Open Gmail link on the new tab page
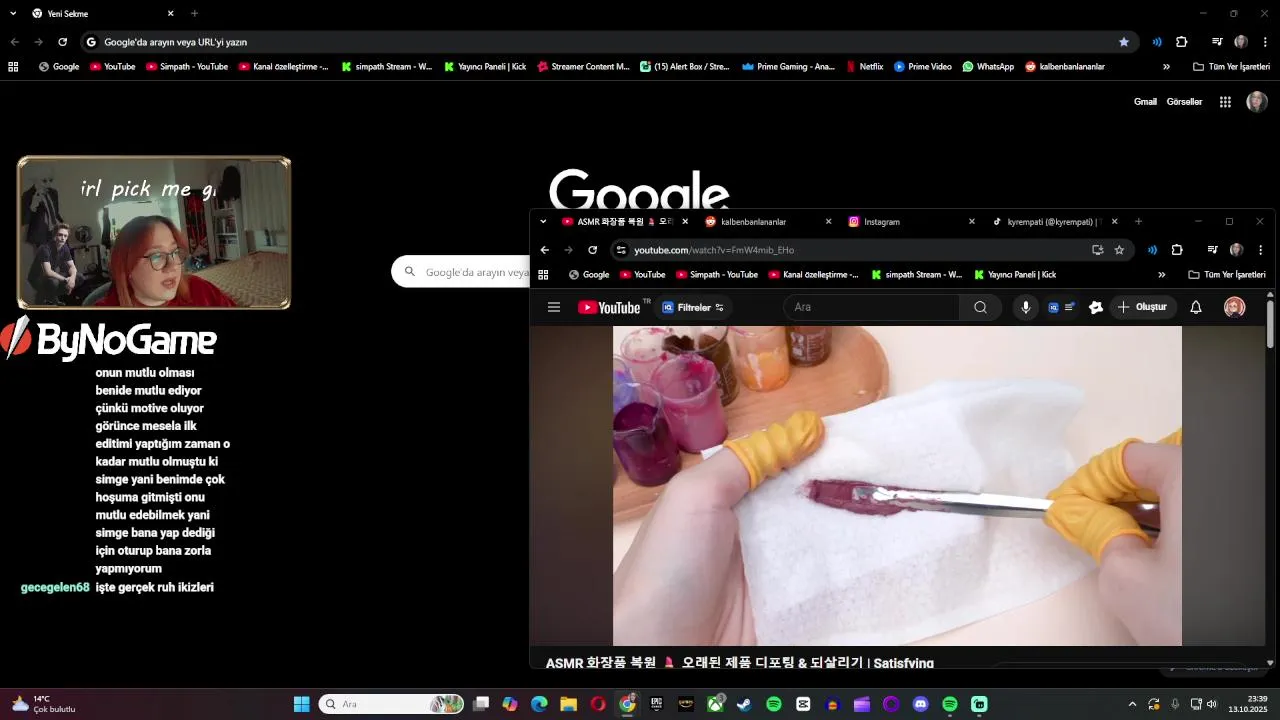The image size is (1280, 720). [x=1145, y=102]
